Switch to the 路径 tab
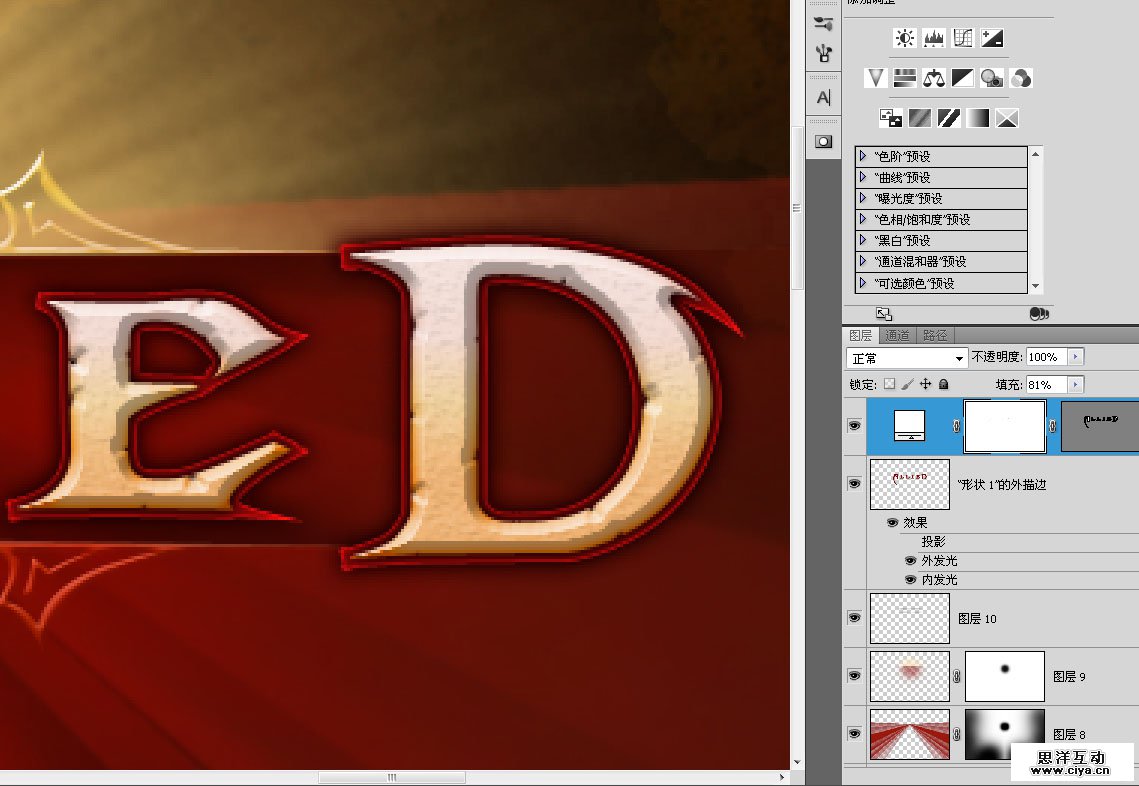This screenshot has height=786, width=1139. 936,335
